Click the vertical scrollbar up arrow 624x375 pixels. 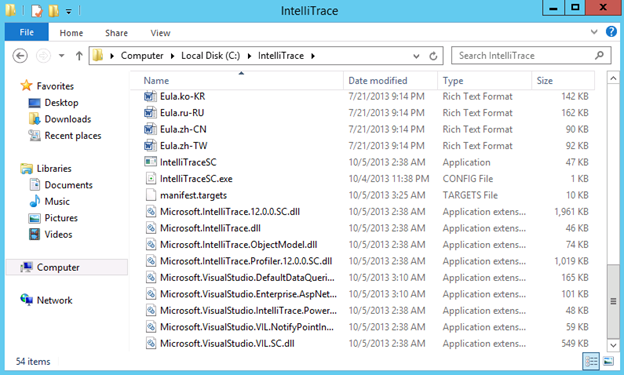pyautogui.click(x=613, y=78)
